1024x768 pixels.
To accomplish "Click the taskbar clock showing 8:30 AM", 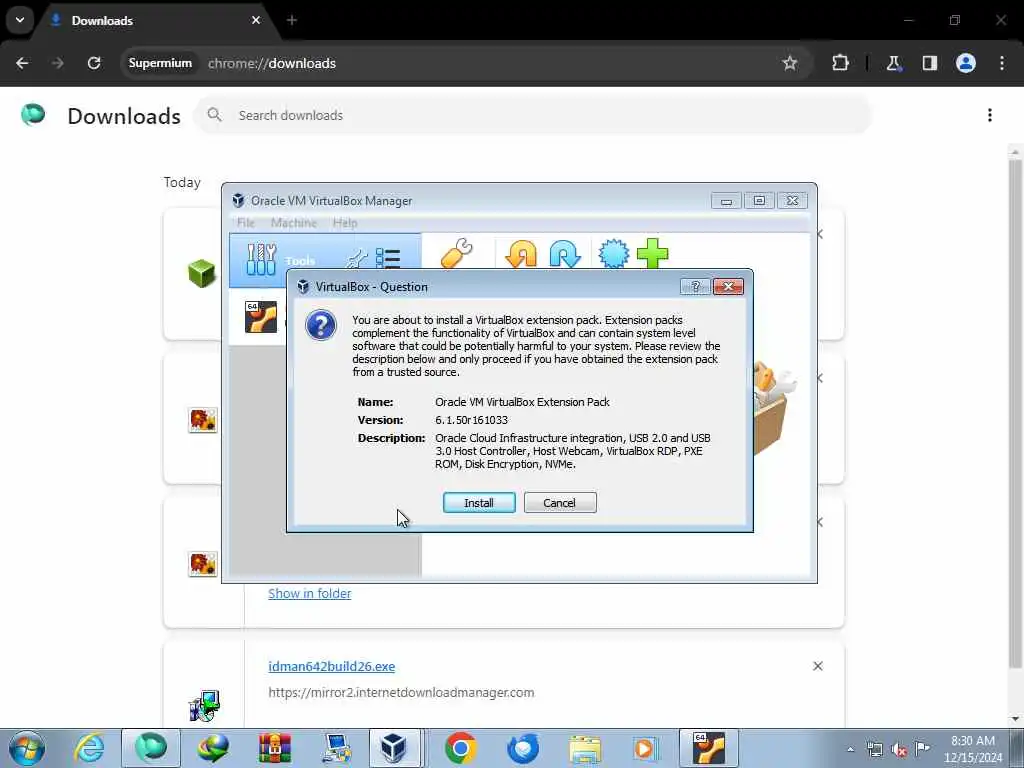I will pyautogui.click(x=972, y=749).
